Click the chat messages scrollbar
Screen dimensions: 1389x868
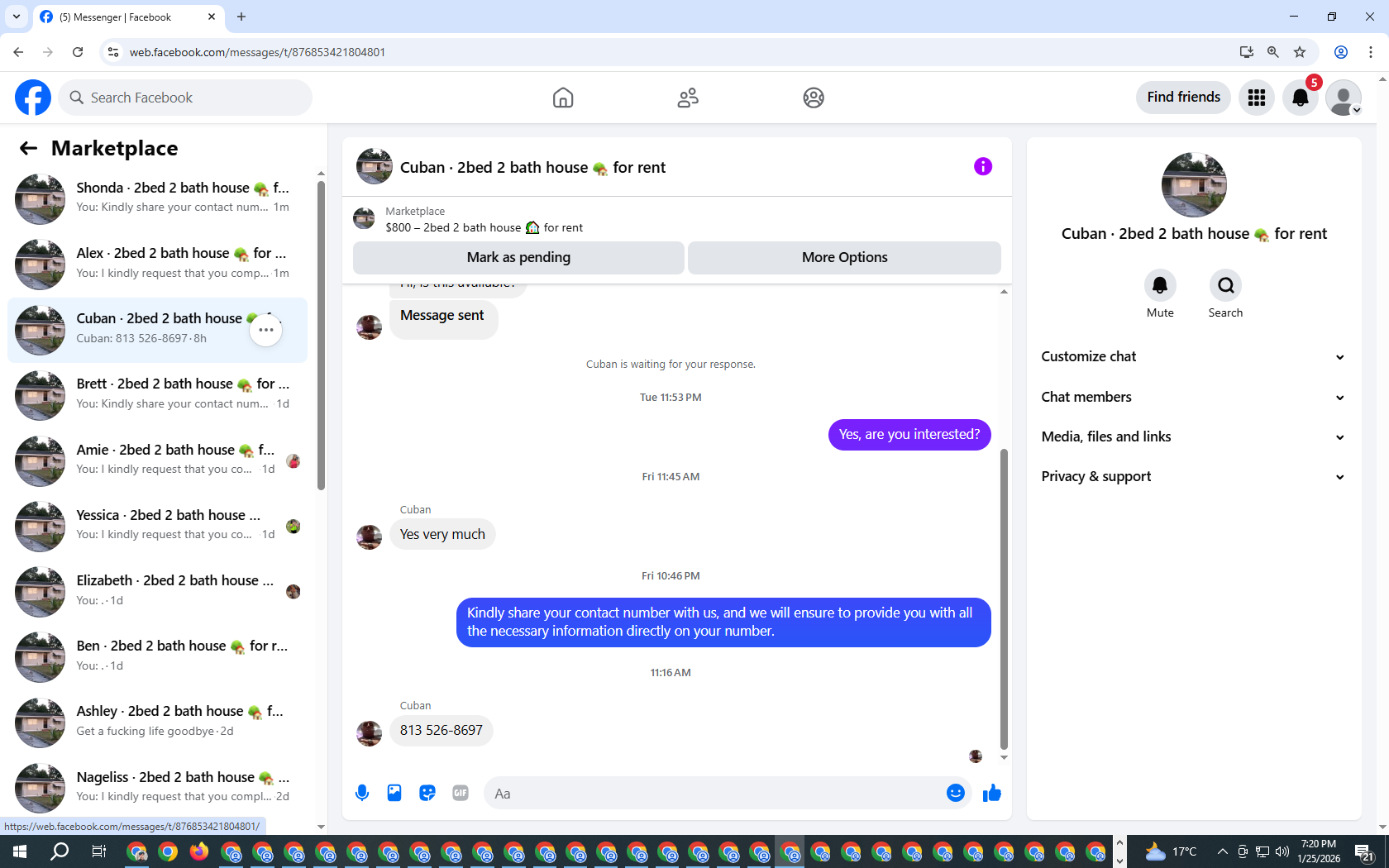click(x=1004, y=599)
